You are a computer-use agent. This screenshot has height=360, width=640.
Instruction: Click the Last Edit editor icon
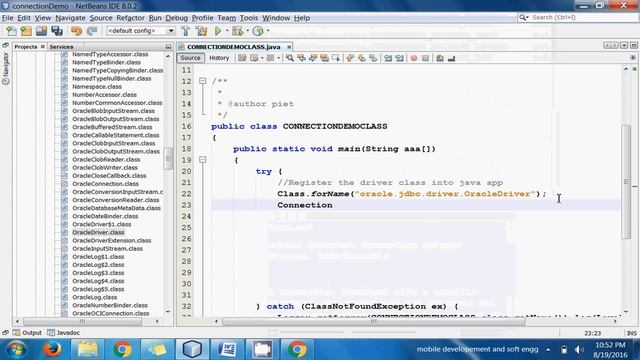point(242,58)
